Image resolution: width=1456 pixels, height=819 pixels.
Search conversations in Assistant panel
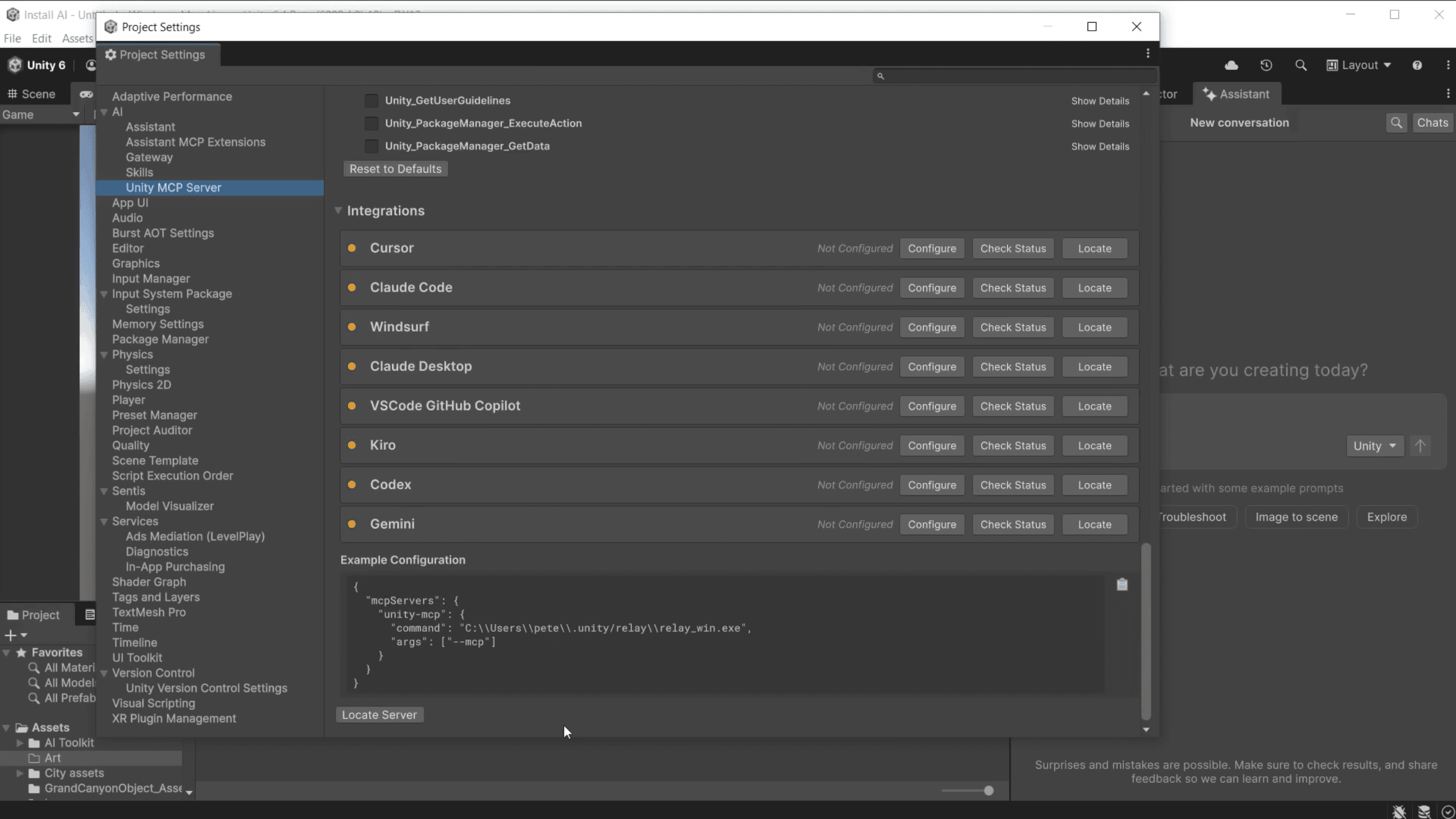(x=1396, y=123)
